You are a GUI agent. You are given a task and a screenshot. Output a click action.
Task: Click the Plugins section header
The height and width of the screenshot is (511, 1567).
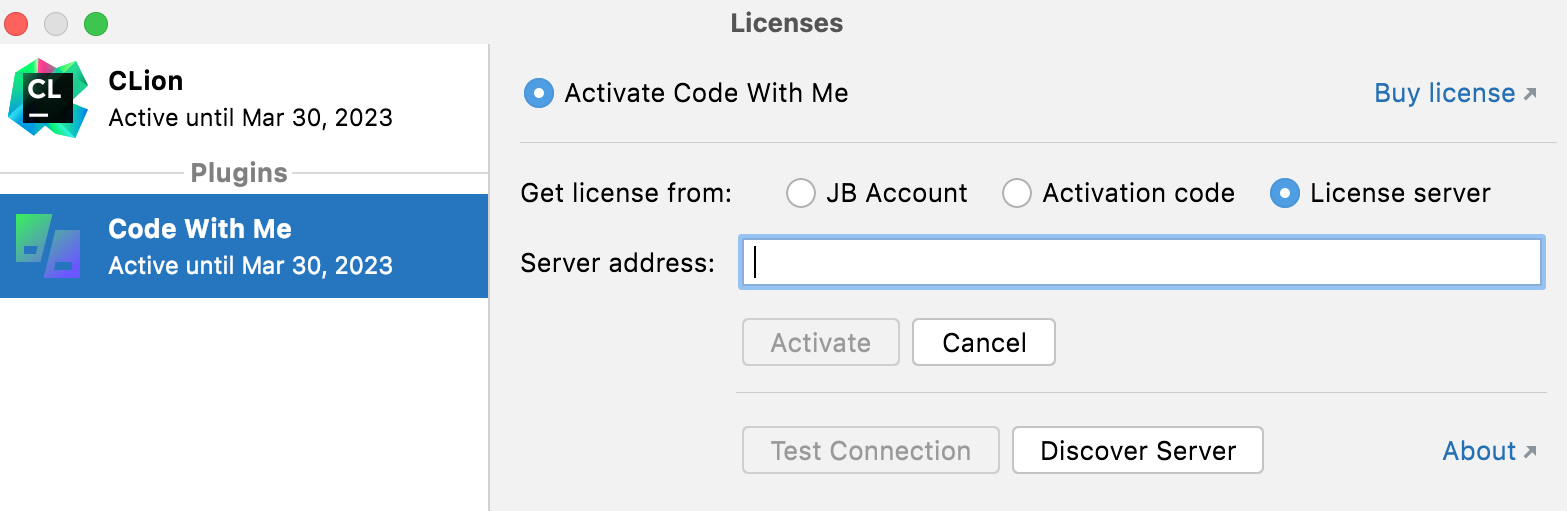point(239,173)
